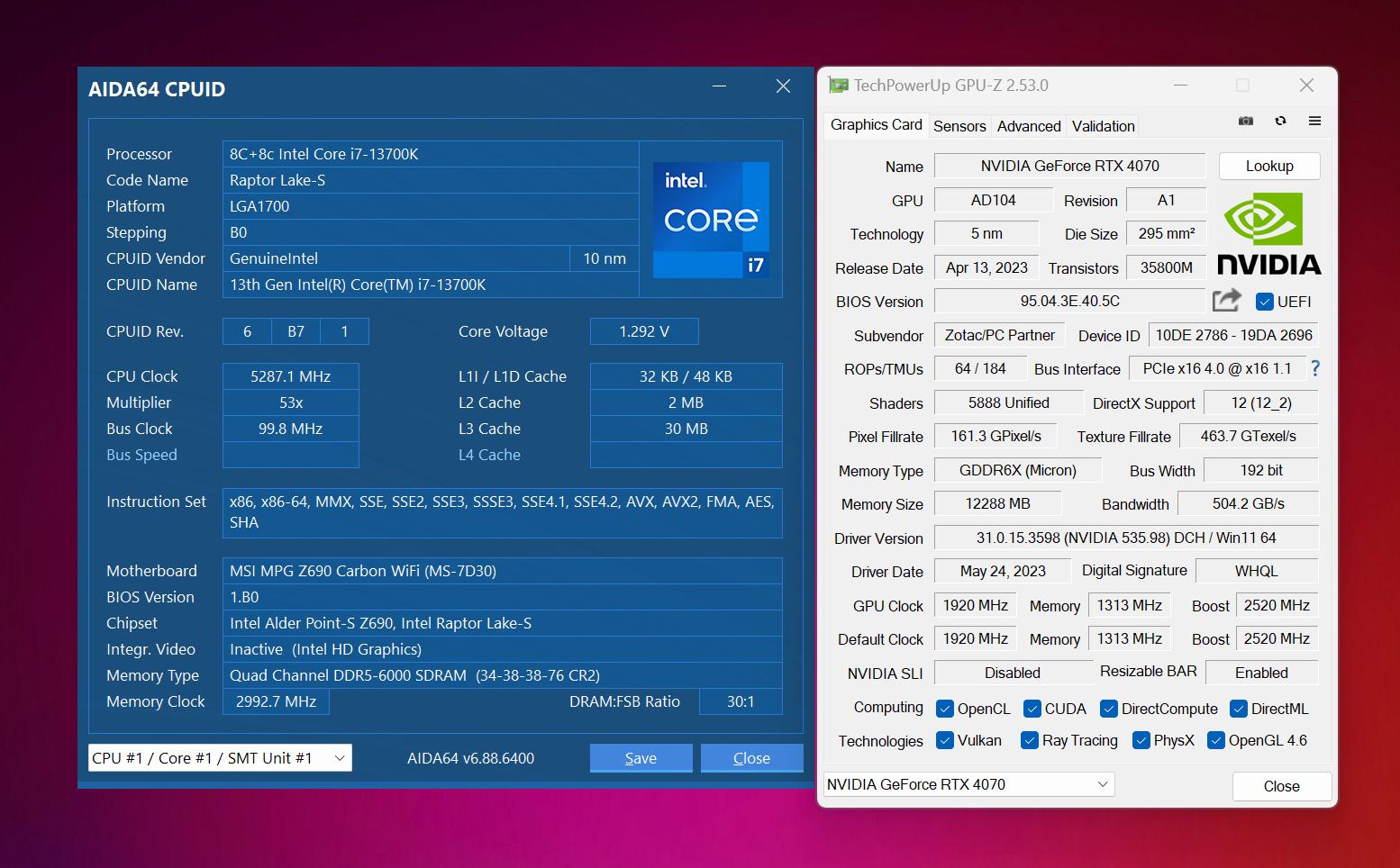Click the GPU-Z screenshot camera icon
The height and width of the screenshot is (868, 1400).
click(x=1246, y=121)
